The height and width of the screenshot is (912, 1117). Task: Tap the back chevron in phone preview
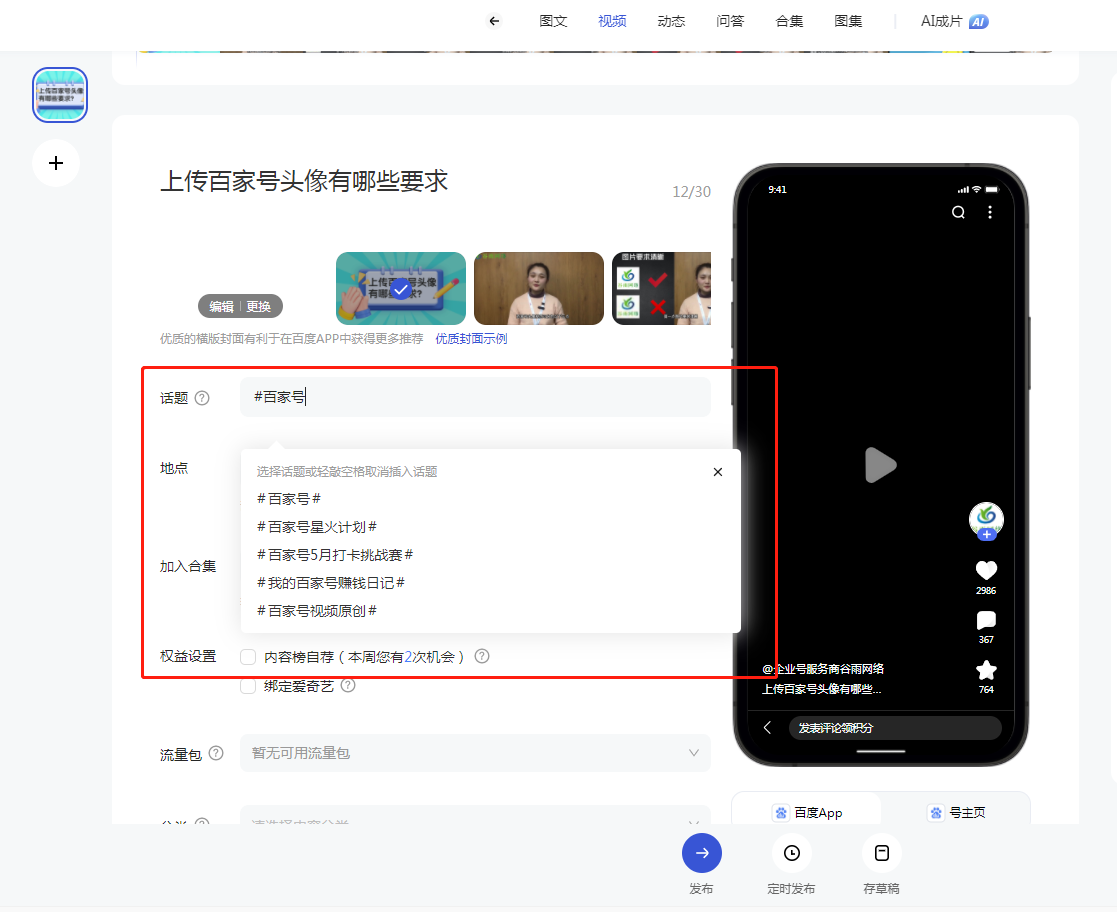point(767,727)
